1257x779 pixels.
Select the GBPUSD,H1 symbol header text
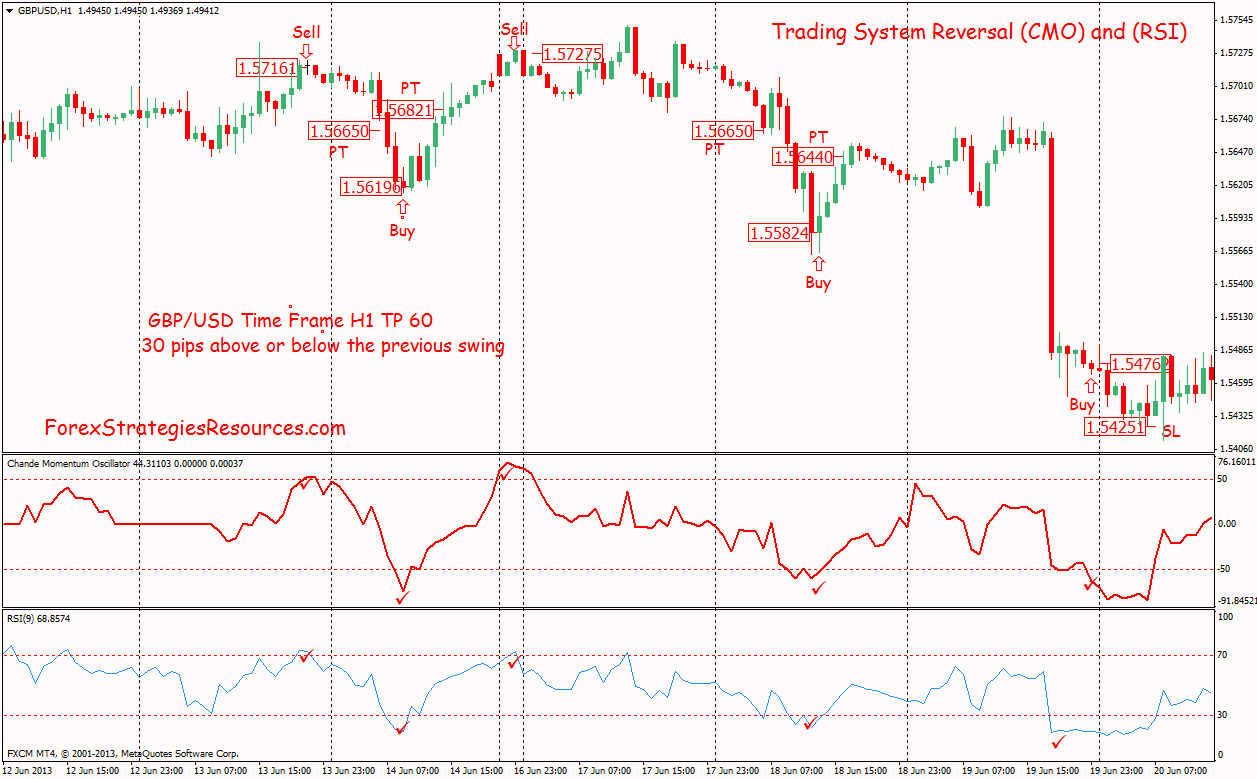[45, 10]
